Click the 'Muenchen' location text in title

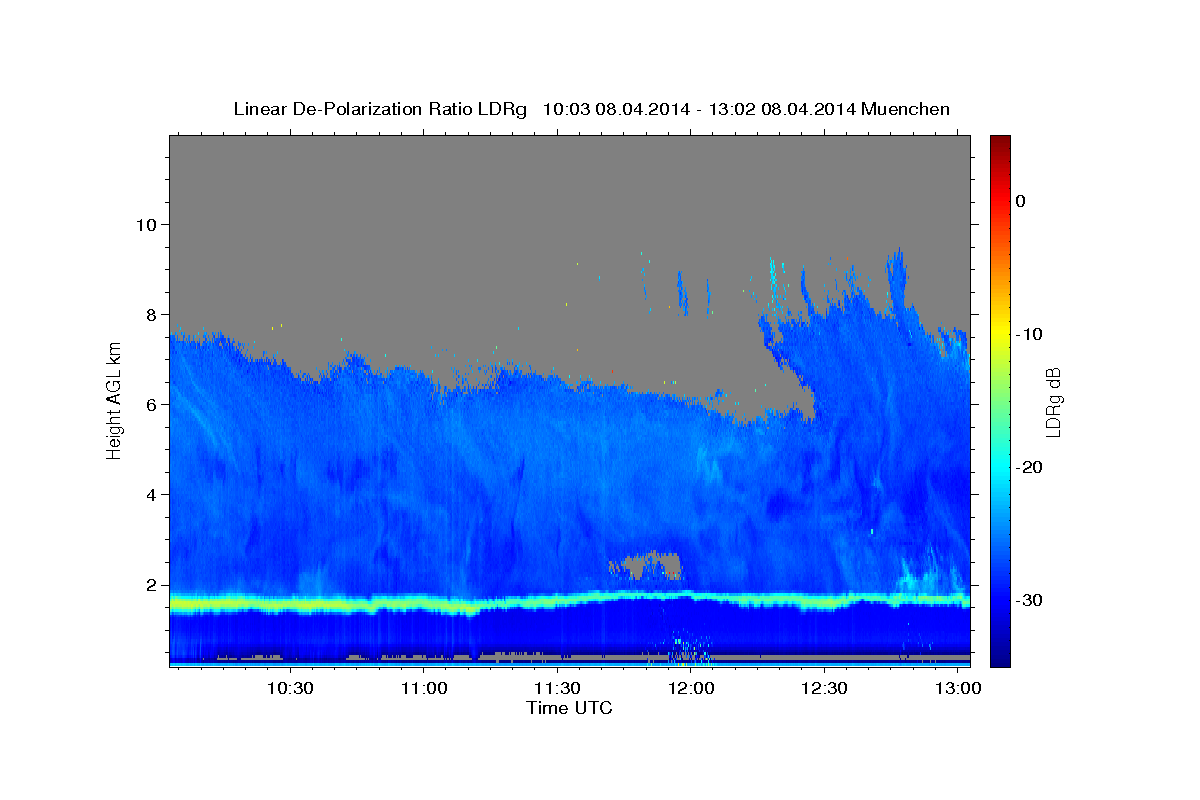click(908, 109)
